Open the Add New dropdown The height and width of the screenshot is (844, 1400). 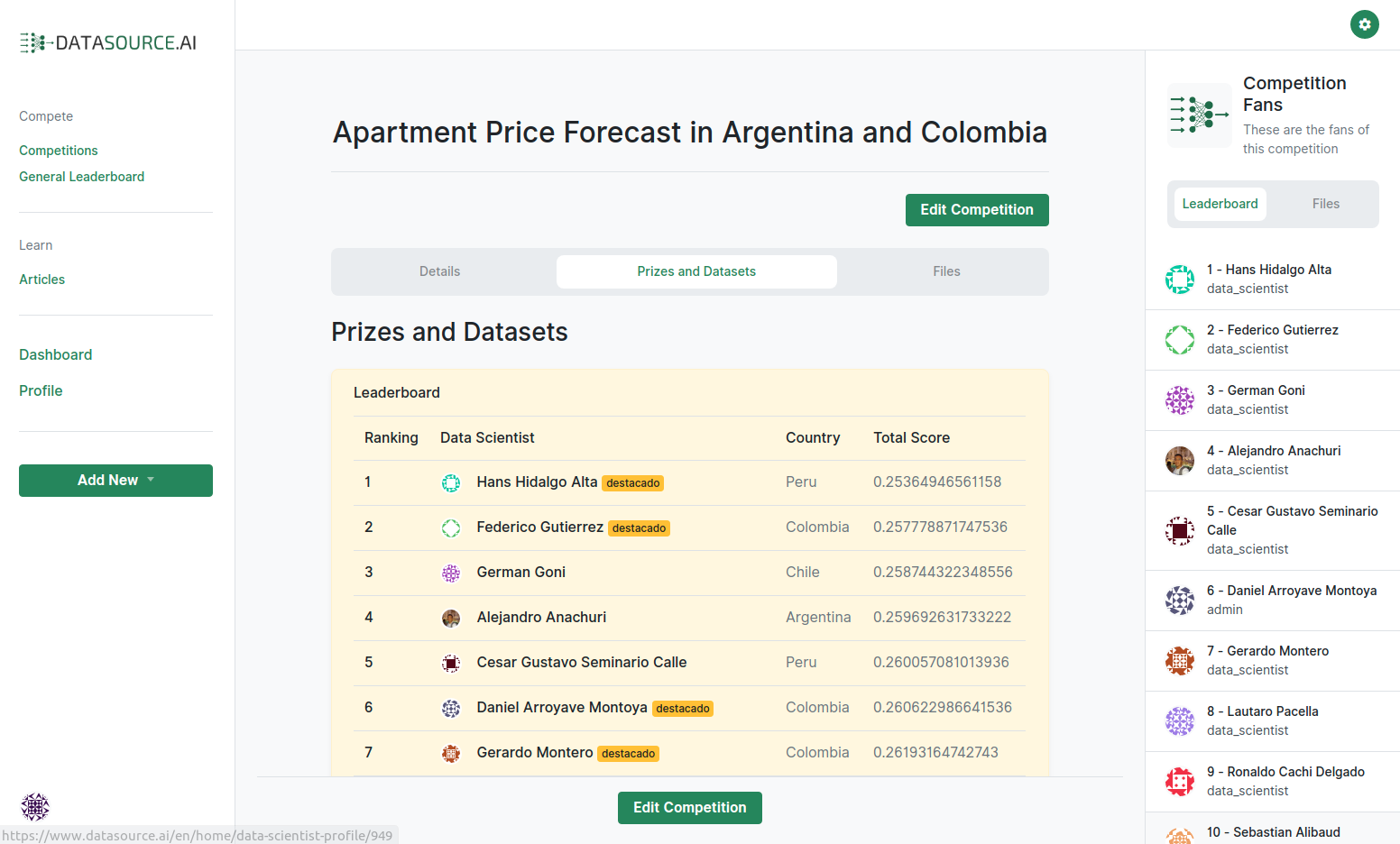[x=115, y=481]
